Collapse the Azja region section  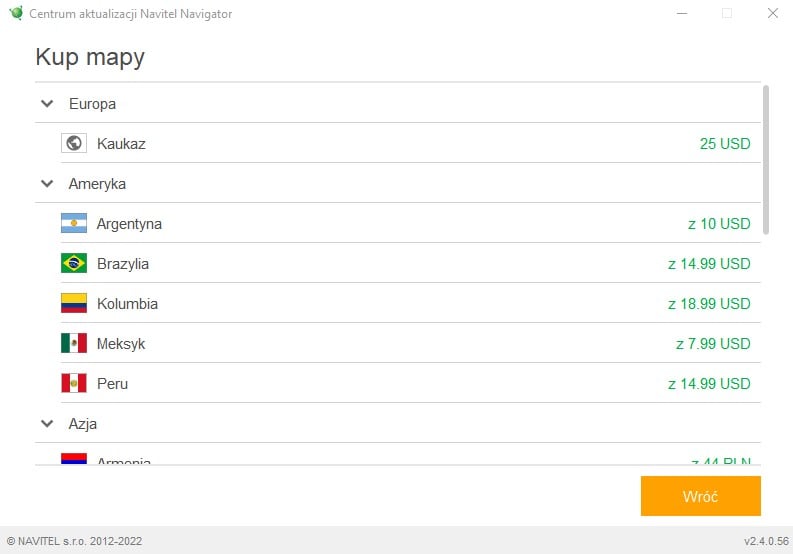[46, 423]
